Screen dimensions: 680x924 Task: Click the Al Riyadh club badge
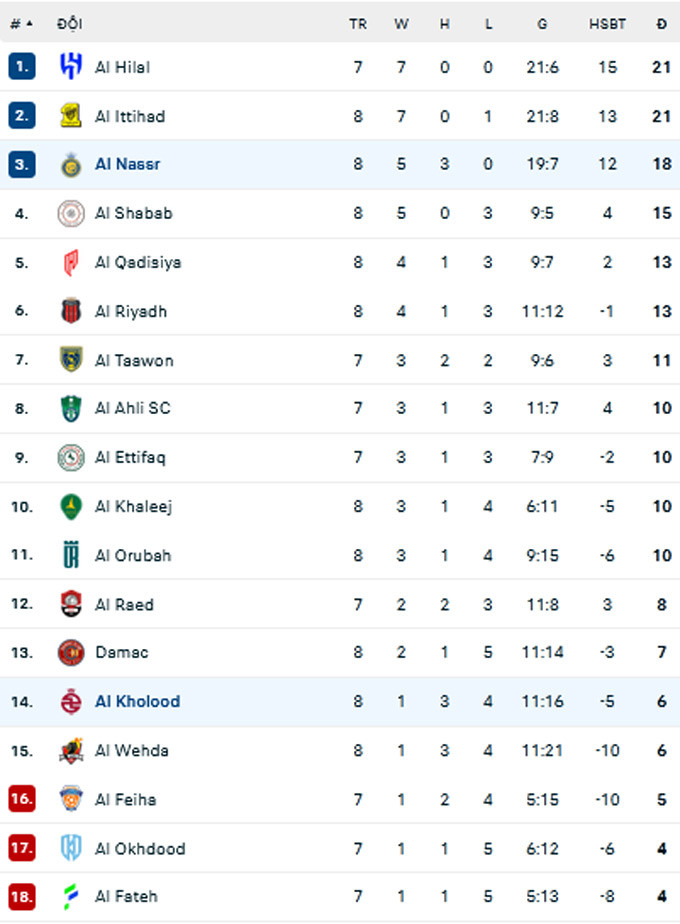pos(70,311)
